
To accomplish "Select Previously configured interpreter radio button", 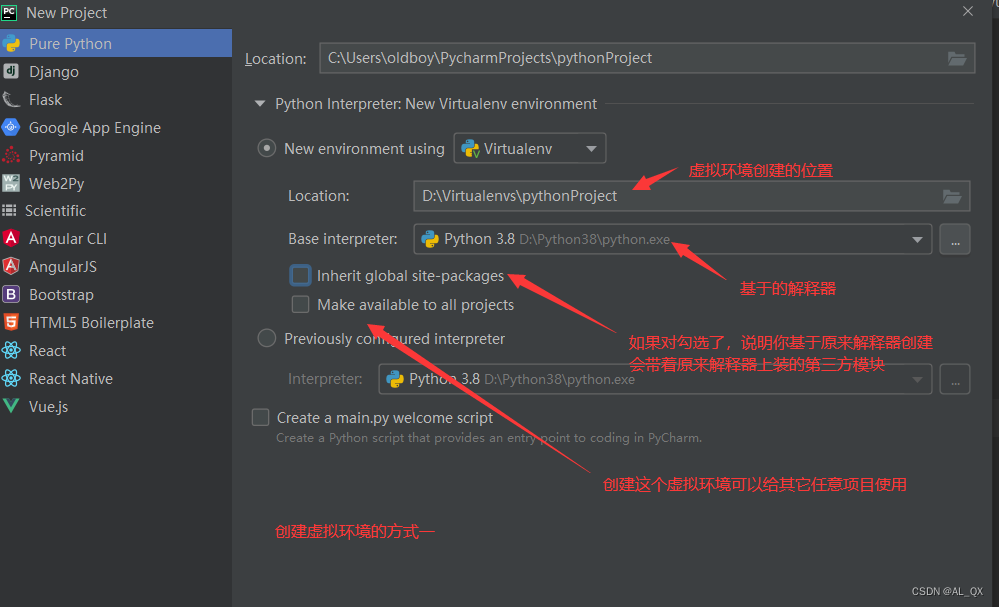I will click(x=266, y=338).
